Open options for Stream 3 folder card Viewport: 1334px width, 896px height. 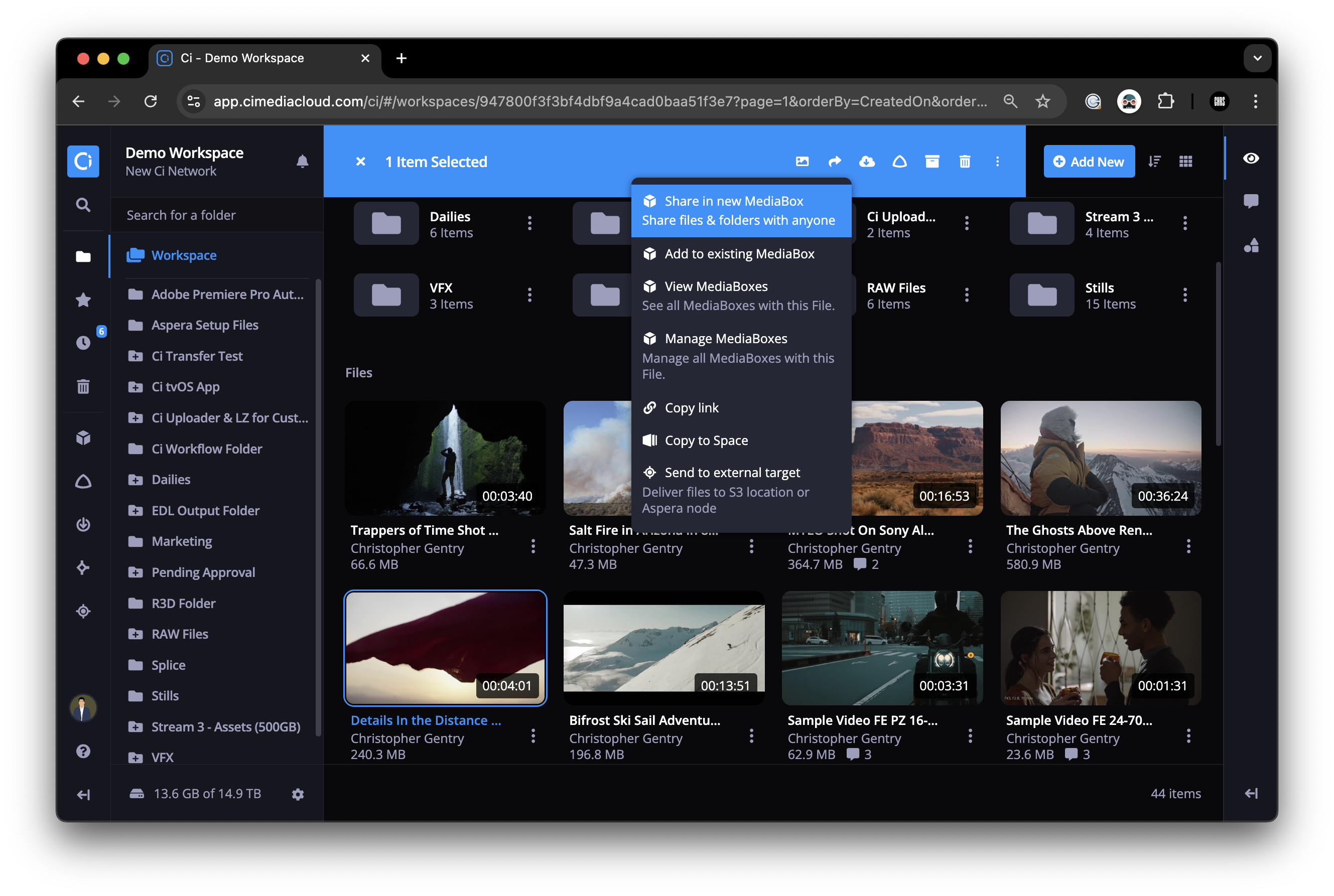1185,223
